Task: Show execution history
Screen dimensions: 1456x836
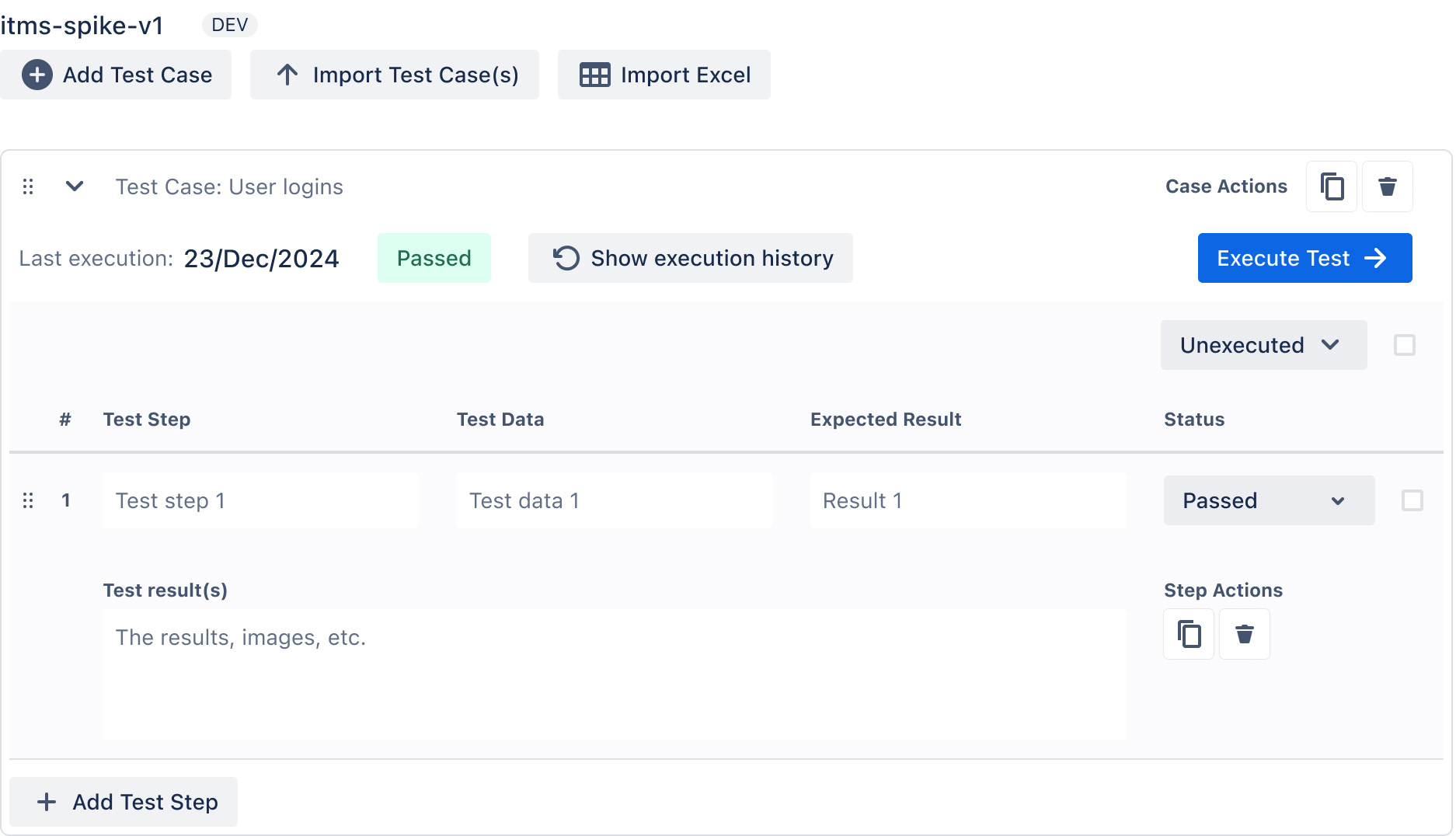Action: (690, 258)
